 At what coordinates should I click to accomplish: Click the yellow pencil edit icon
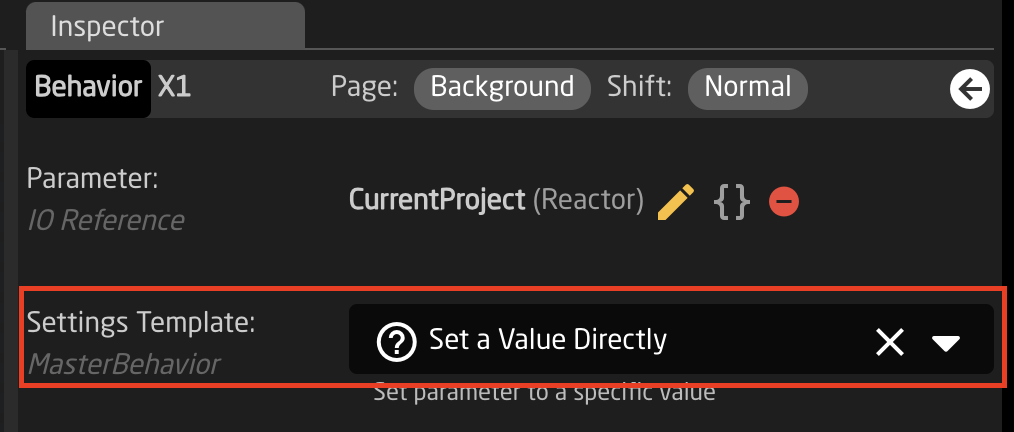[676, 202]
